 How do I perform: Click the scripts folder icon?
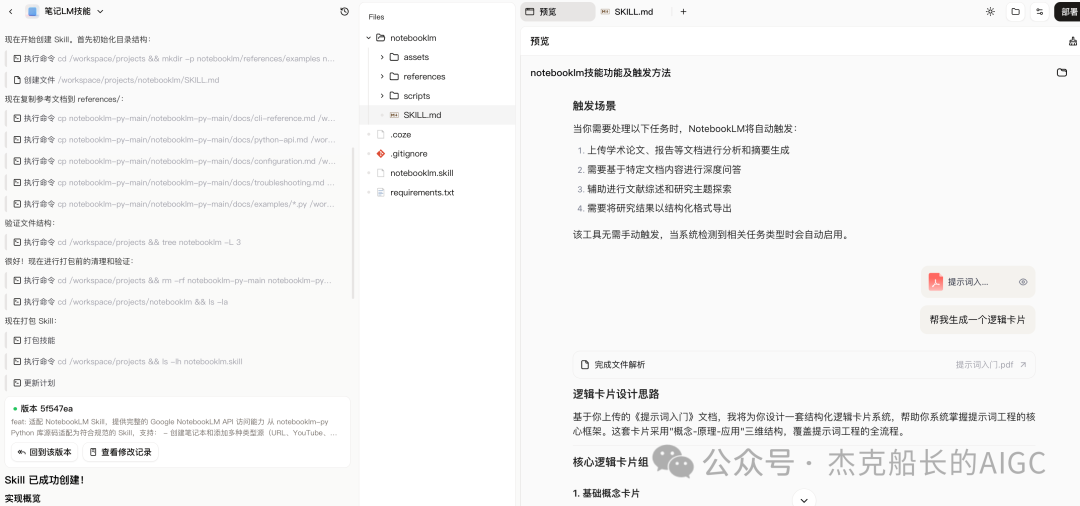[394, 96]
